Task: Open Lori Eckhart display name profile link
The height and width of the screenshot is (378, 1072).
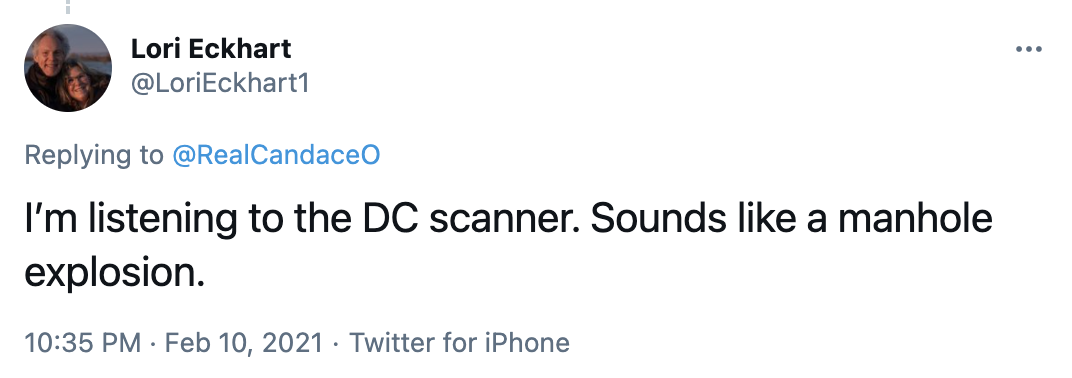Action: 211,49
